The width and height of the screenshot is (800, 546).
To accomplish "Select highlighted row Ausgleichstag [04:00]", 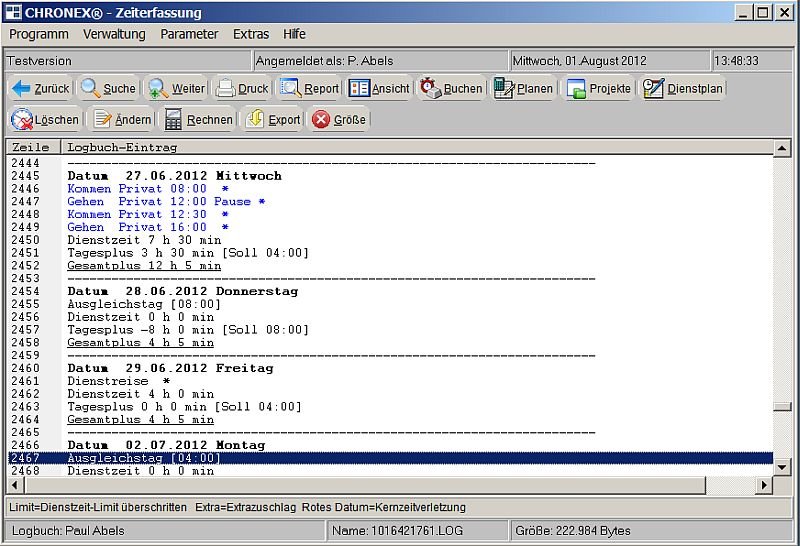I will [x=391, y=458].
